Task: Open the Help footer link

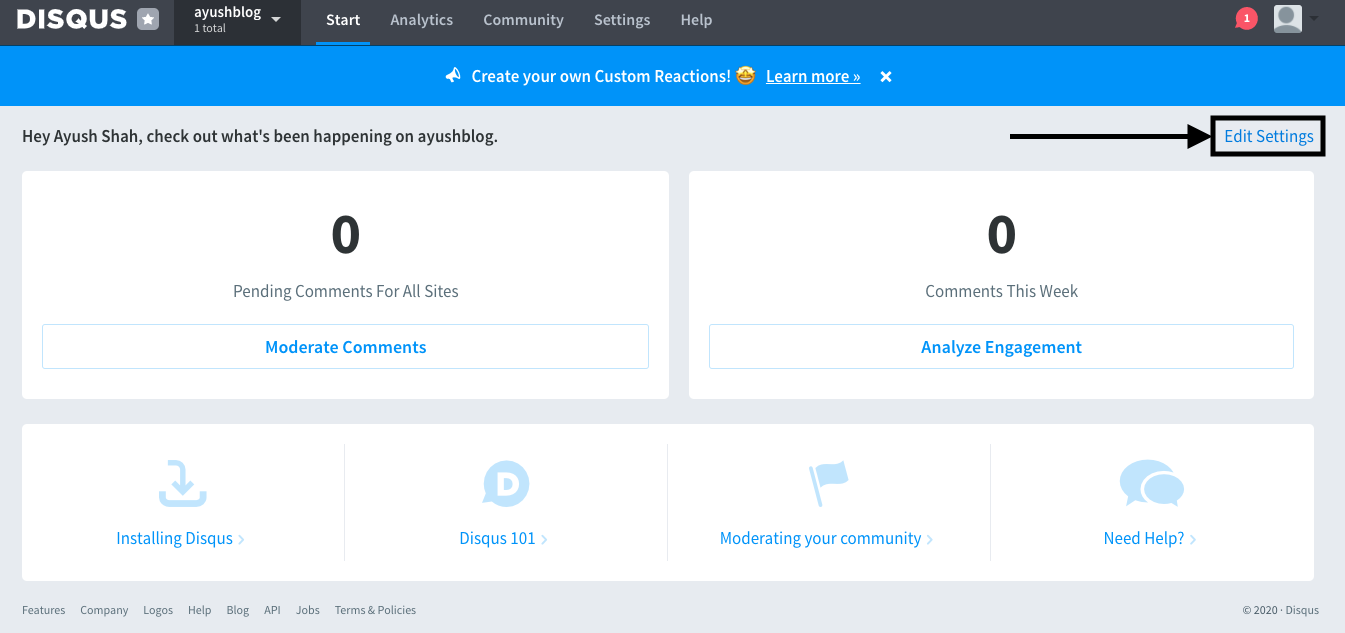Action: coord(200,610)
